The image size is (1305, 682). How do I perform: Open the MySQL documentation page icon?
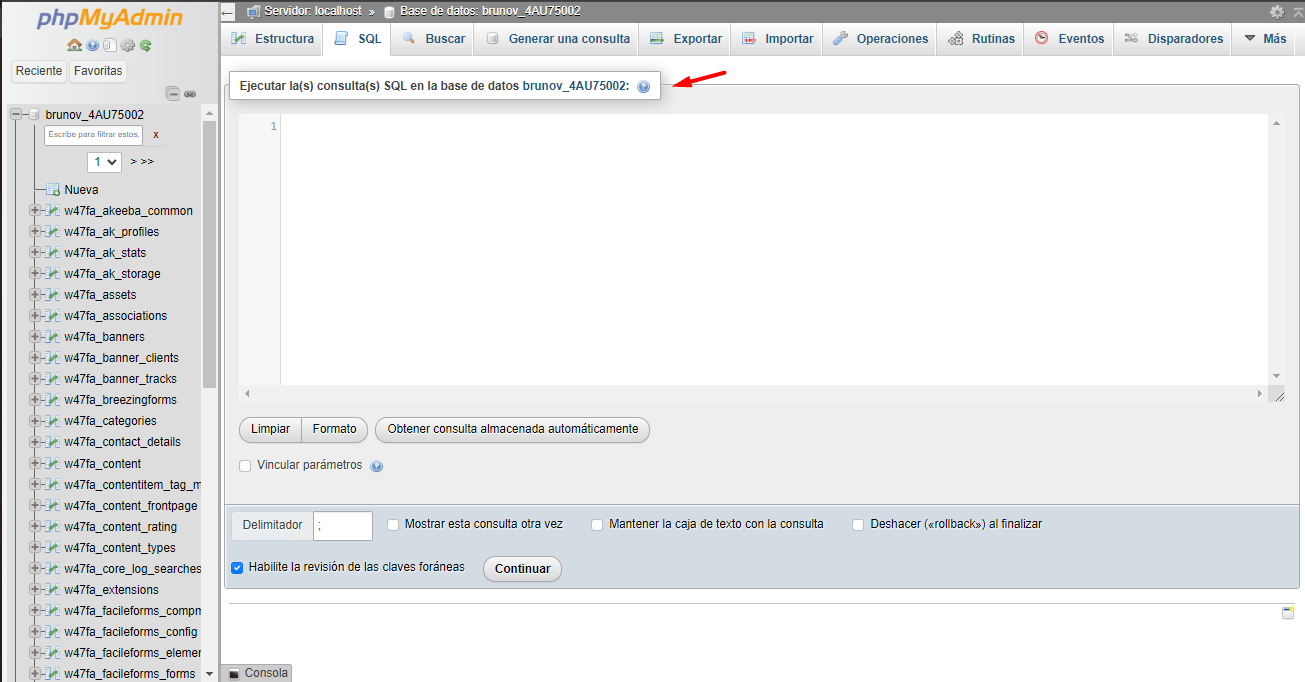coord(110,45)
